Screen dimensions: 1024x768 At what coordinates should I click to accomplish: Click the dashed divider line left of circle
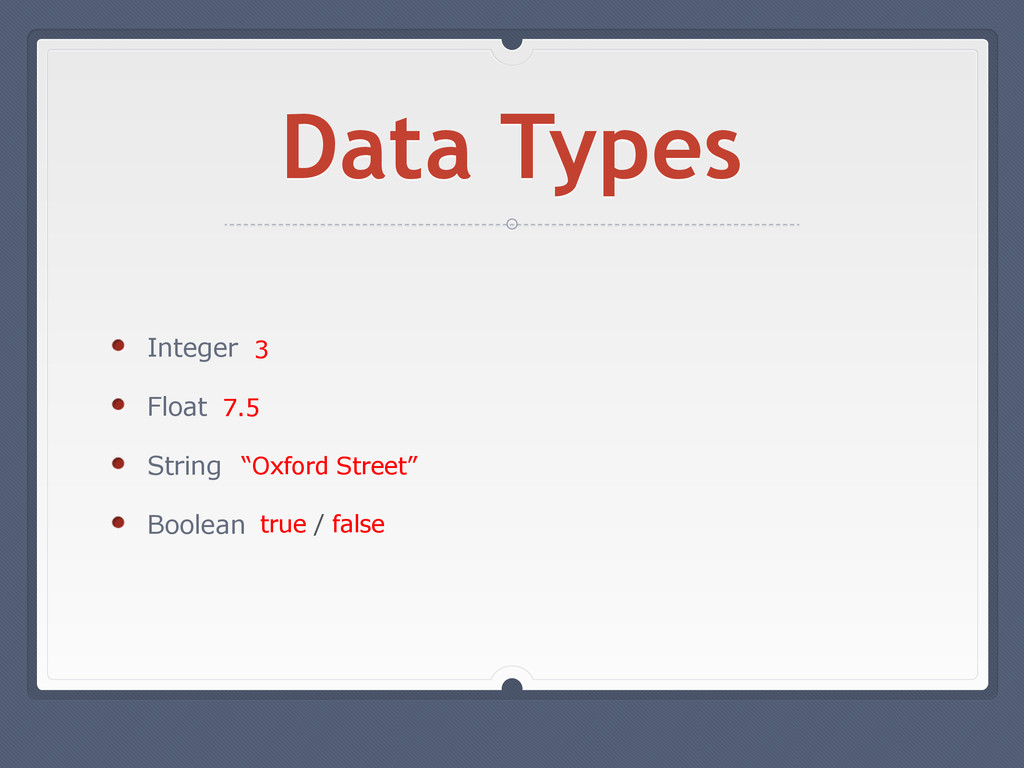[366, 225]
